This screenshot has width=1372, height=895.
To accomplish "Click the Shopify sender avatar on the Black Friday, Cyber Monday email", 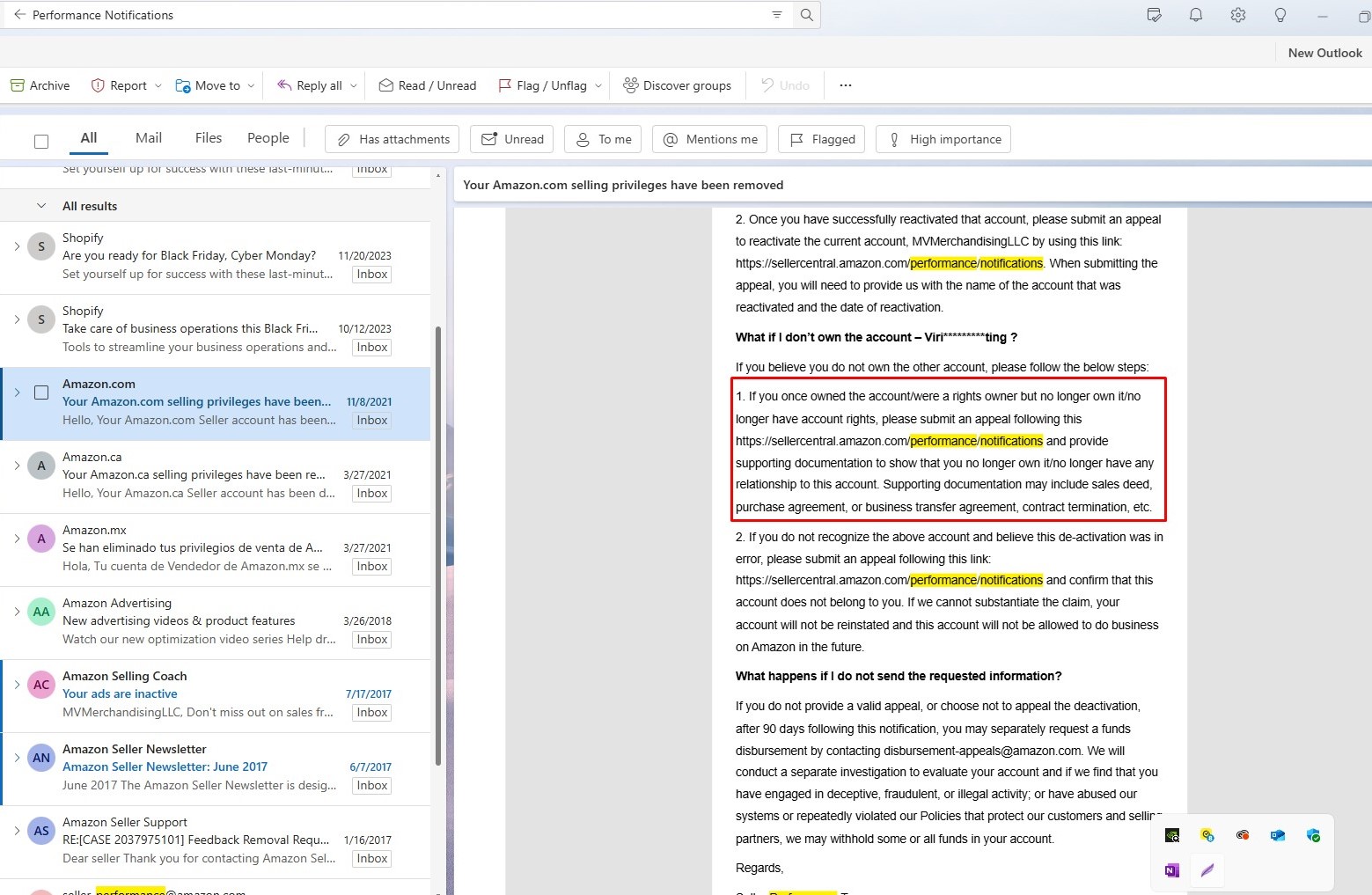I will tap(41, 246).
